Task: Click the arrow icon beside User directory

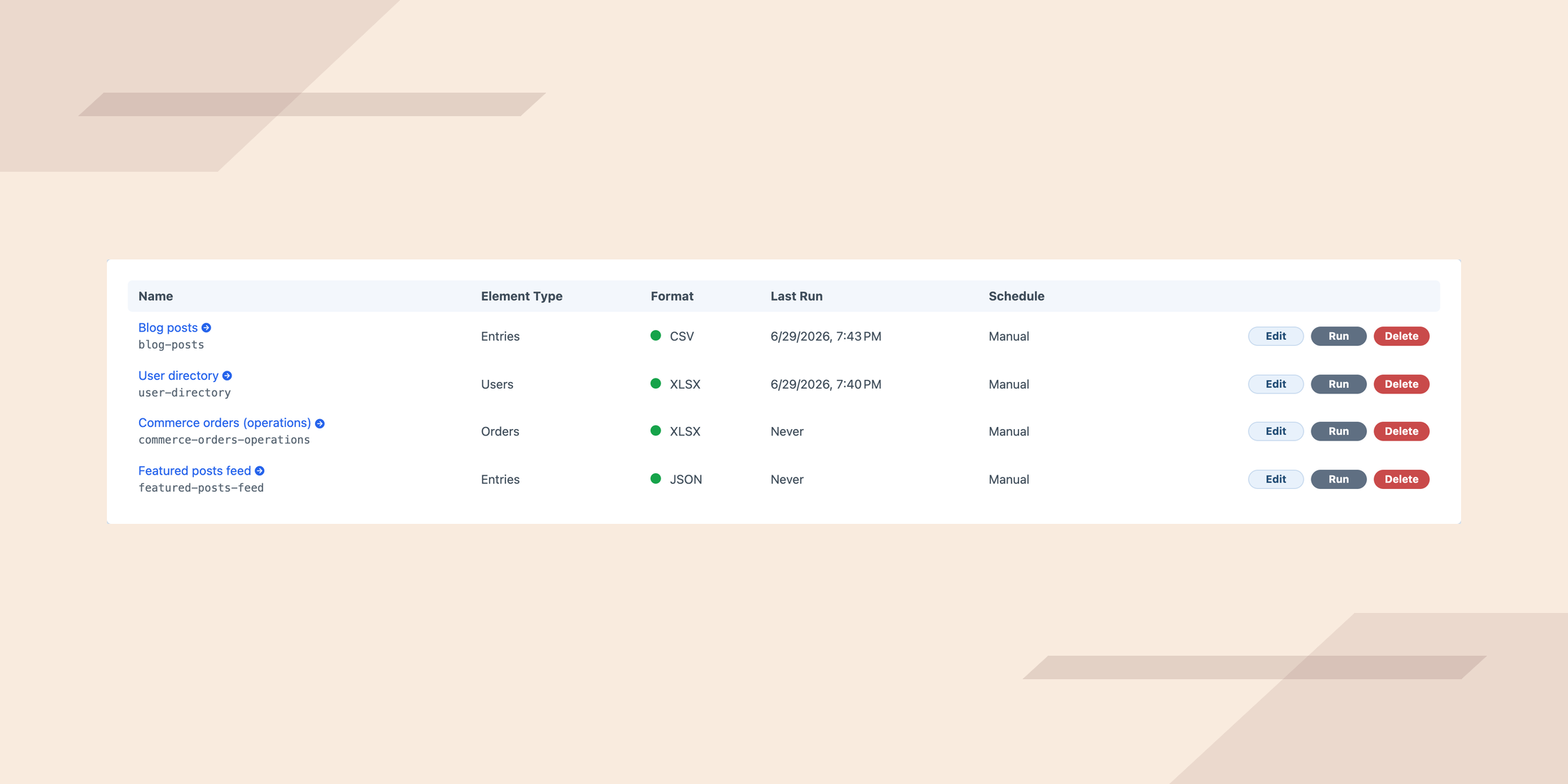Action: (227, 376)
